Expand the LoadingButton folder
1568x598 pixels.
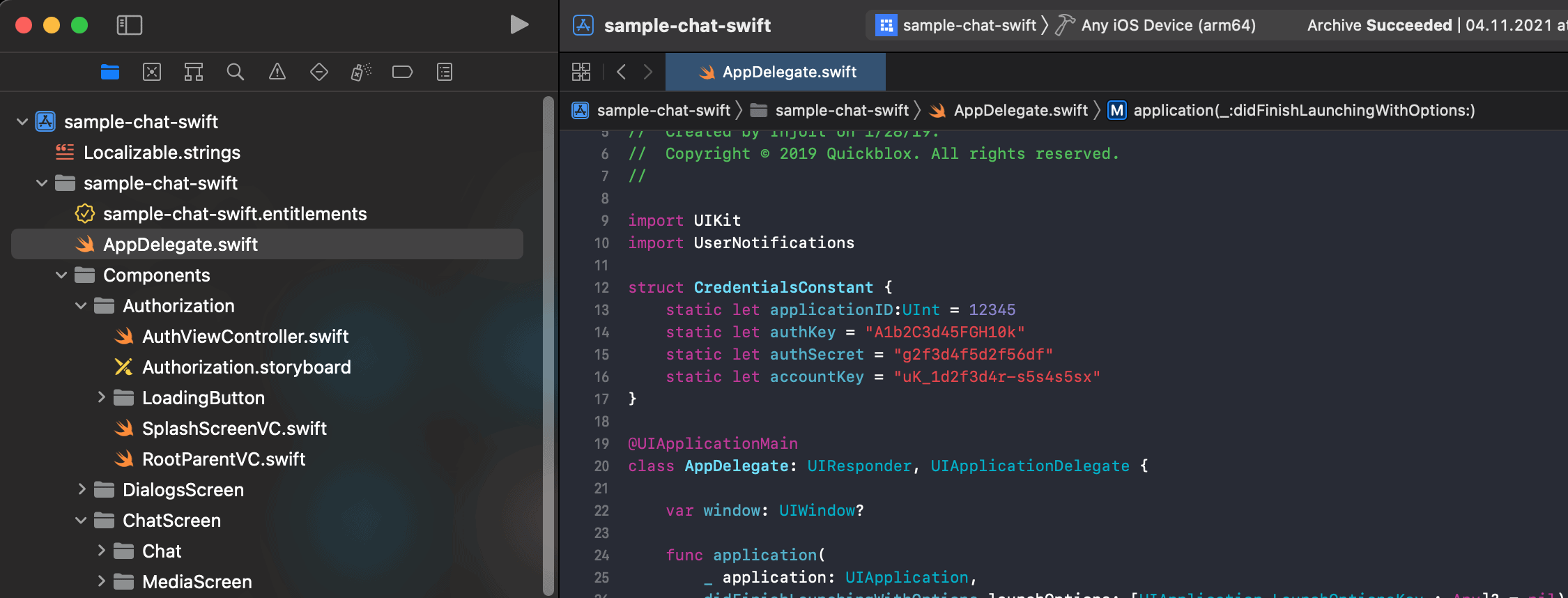click(101, 397)
